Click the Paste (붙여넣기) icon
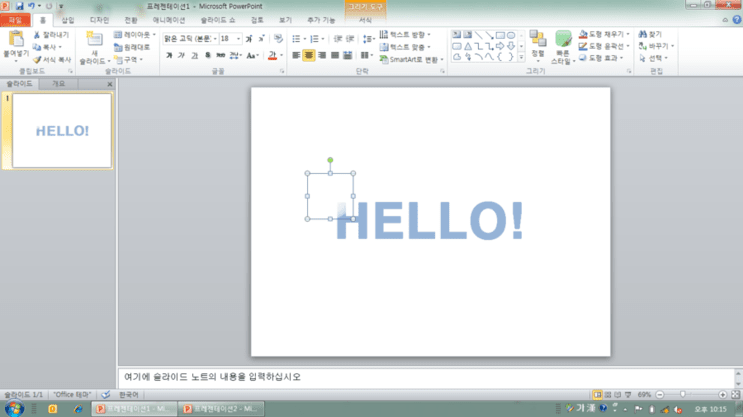Image resolution: width=743 pixels, height=417 pixels. 16,39
